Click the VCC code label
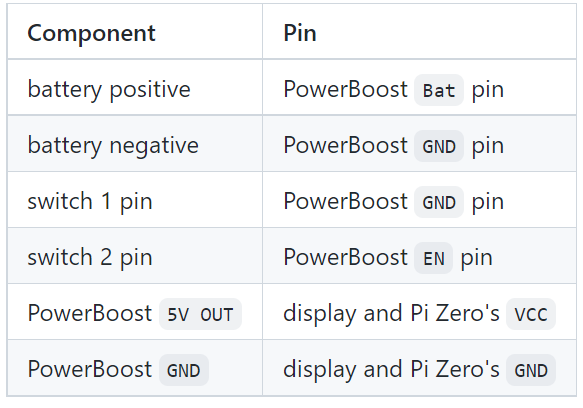The width and height of the screenshot is (583, 408). click(x=531, y=314)
